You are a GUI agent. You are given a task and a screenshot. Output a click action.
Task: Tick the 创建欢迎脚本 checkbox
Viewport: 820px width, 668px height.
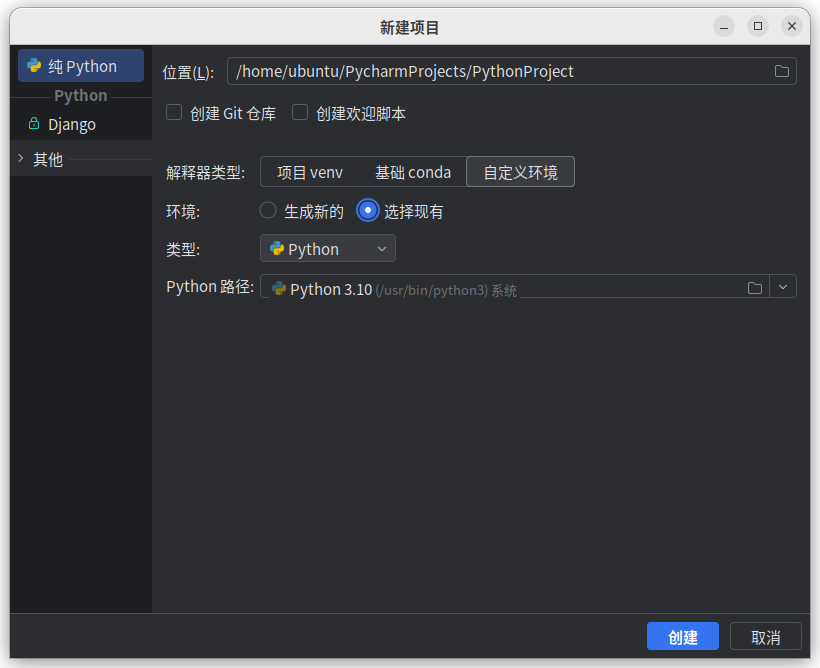click(x=300, y=113)
